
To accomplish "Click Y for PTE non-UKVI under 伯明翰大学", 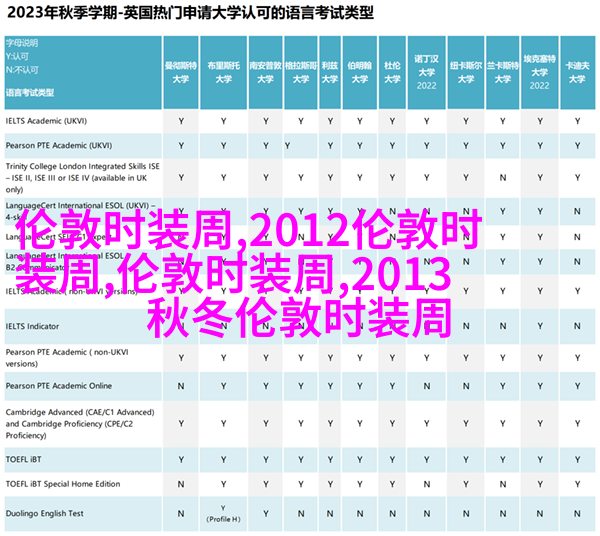I will (x=360, y=358).
